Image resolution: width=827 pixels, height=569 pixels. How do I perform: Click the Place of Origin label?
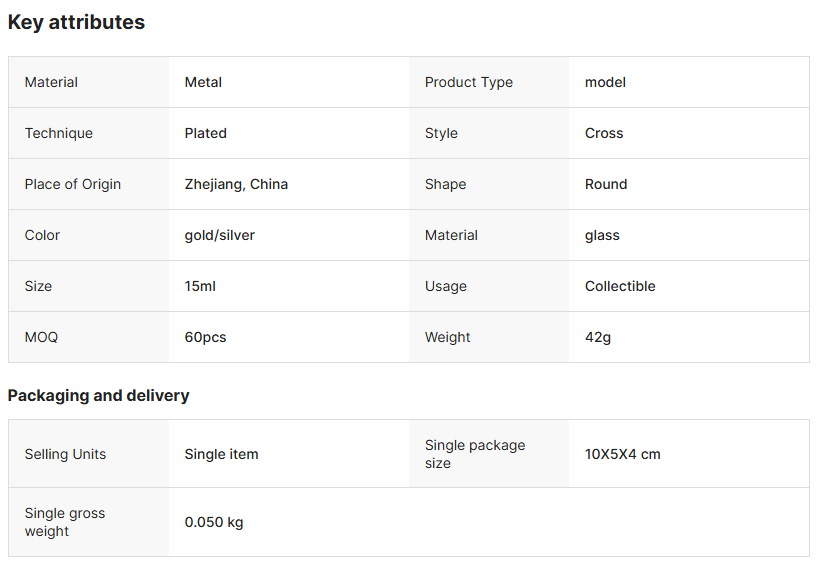(x=72, y=184)
